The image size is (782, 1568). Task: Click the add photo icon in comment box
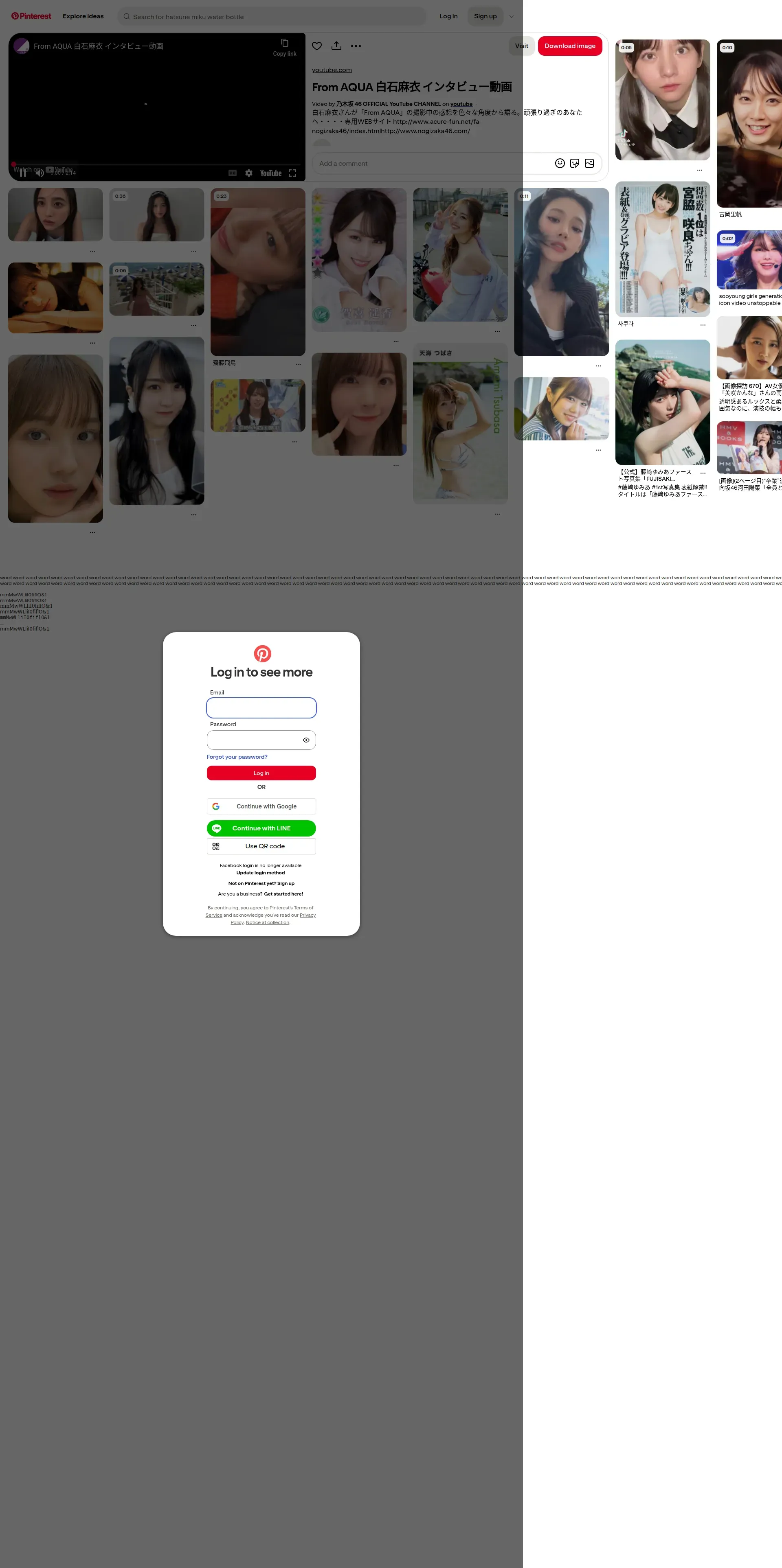589,163
